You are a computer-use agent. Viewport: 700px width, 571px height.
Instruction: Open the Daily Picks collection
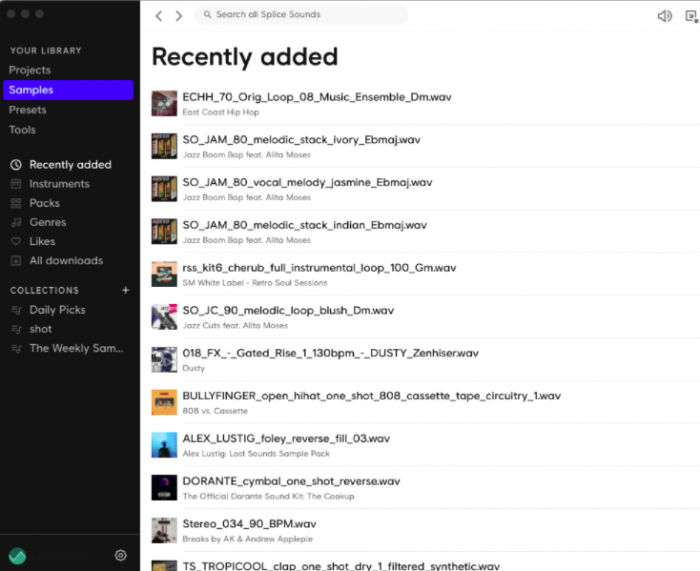pyautogui.click(x=57, y=310)
